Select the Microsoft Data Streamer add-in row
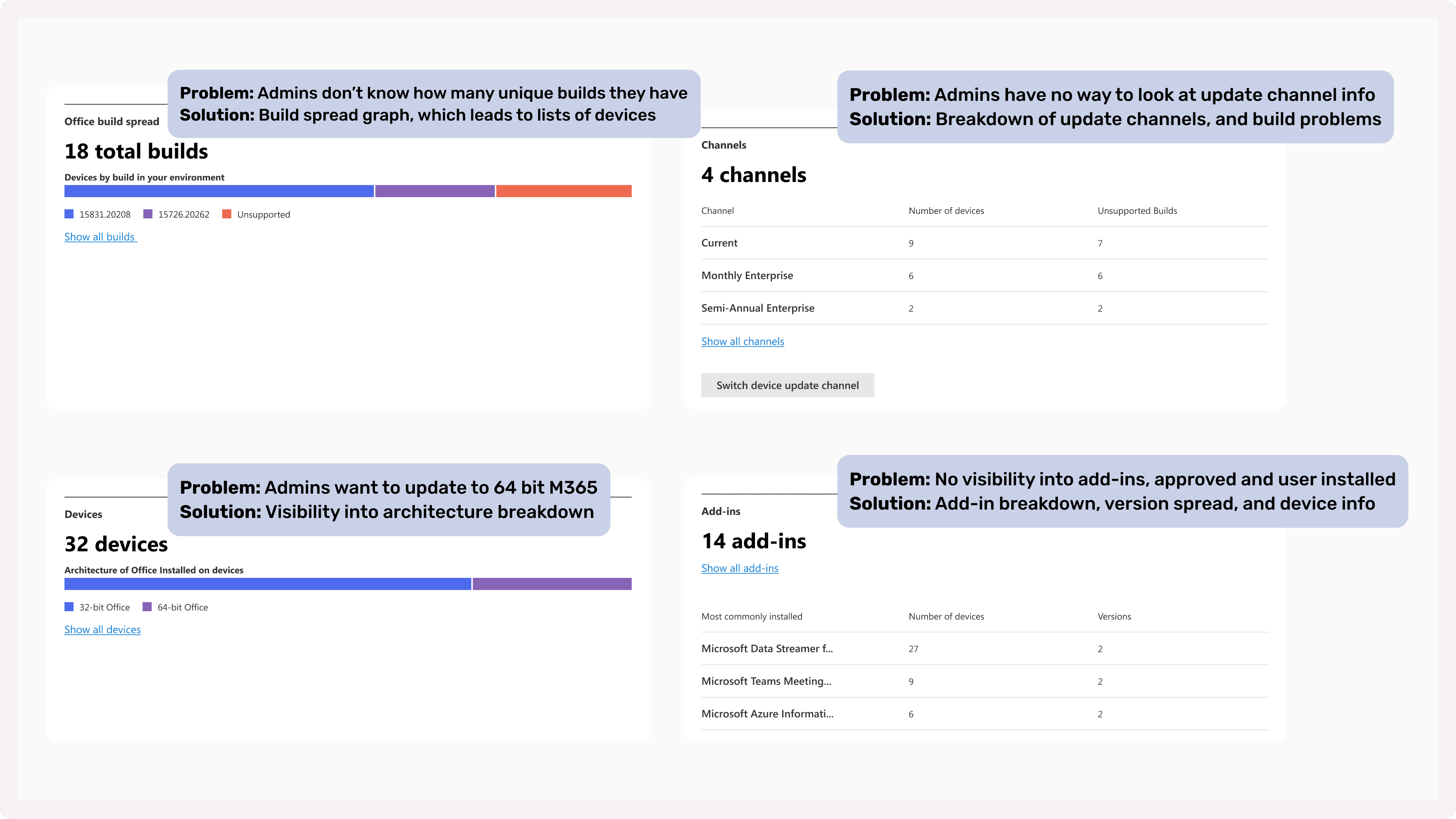The width and height of the screenshot is (1456, 819). point(766,649)
